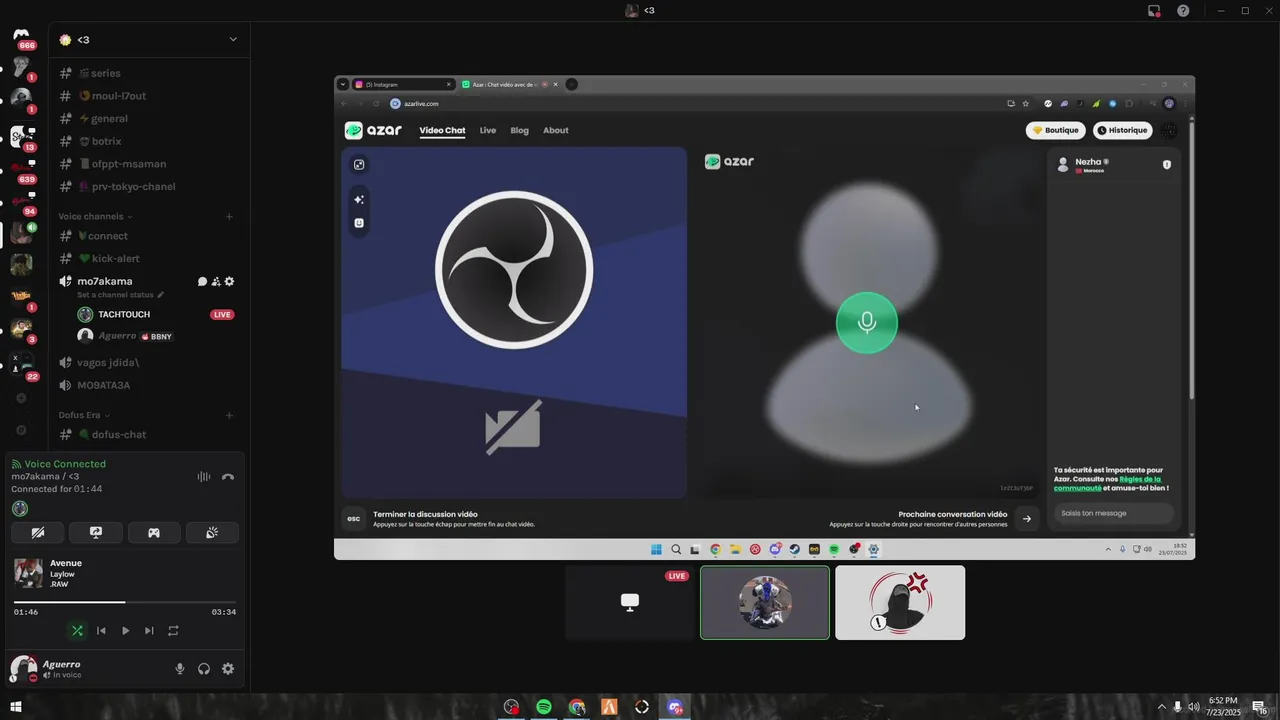The width and height of the screenshot is (1280, 720).
Task: Open Discord direct messages home icon
Action: point(21,36)
